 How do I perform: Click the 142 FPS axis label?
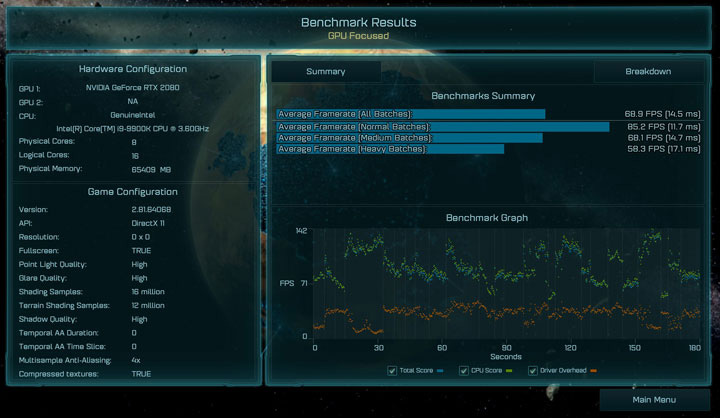point(302,231)
